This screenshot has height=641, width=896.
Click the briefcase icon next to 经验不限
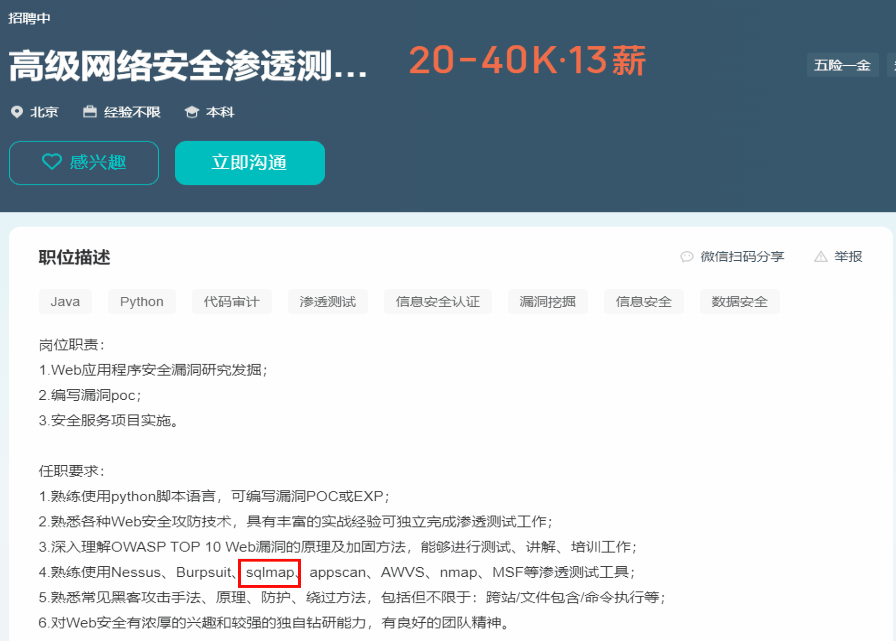click(90, 112)
